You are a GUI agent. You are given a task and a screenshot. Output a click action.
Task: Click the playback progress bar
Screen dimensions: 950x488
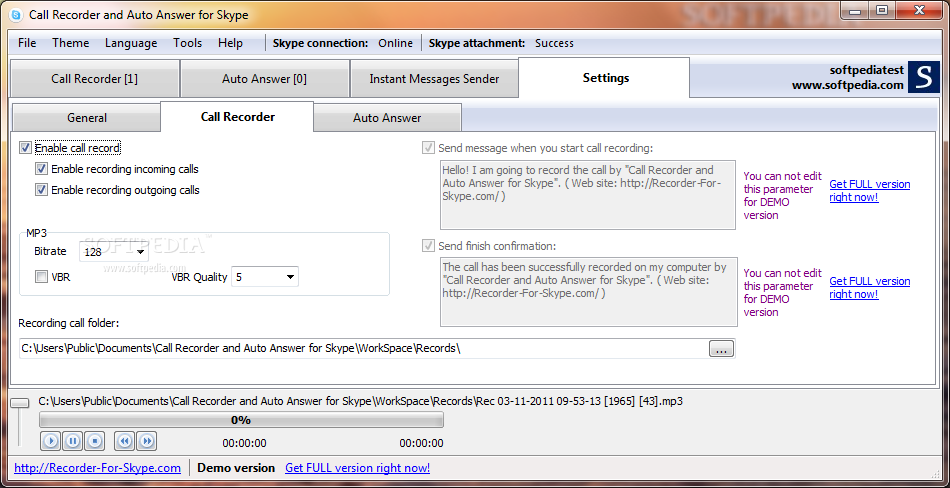pyautogui.click(x=241, y=420)
